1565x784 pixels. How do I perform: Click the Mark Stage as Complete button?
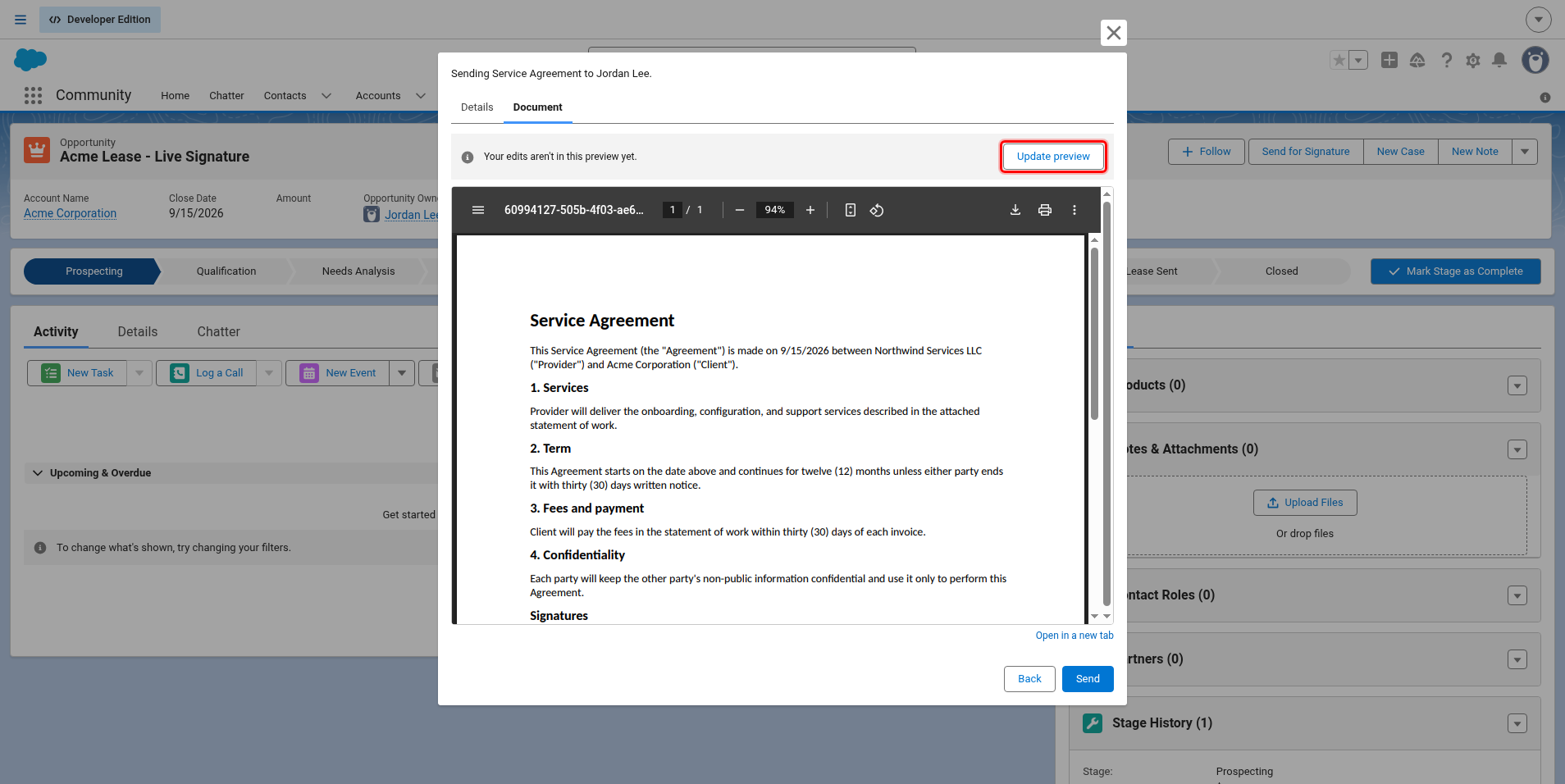pos(1456,271)
